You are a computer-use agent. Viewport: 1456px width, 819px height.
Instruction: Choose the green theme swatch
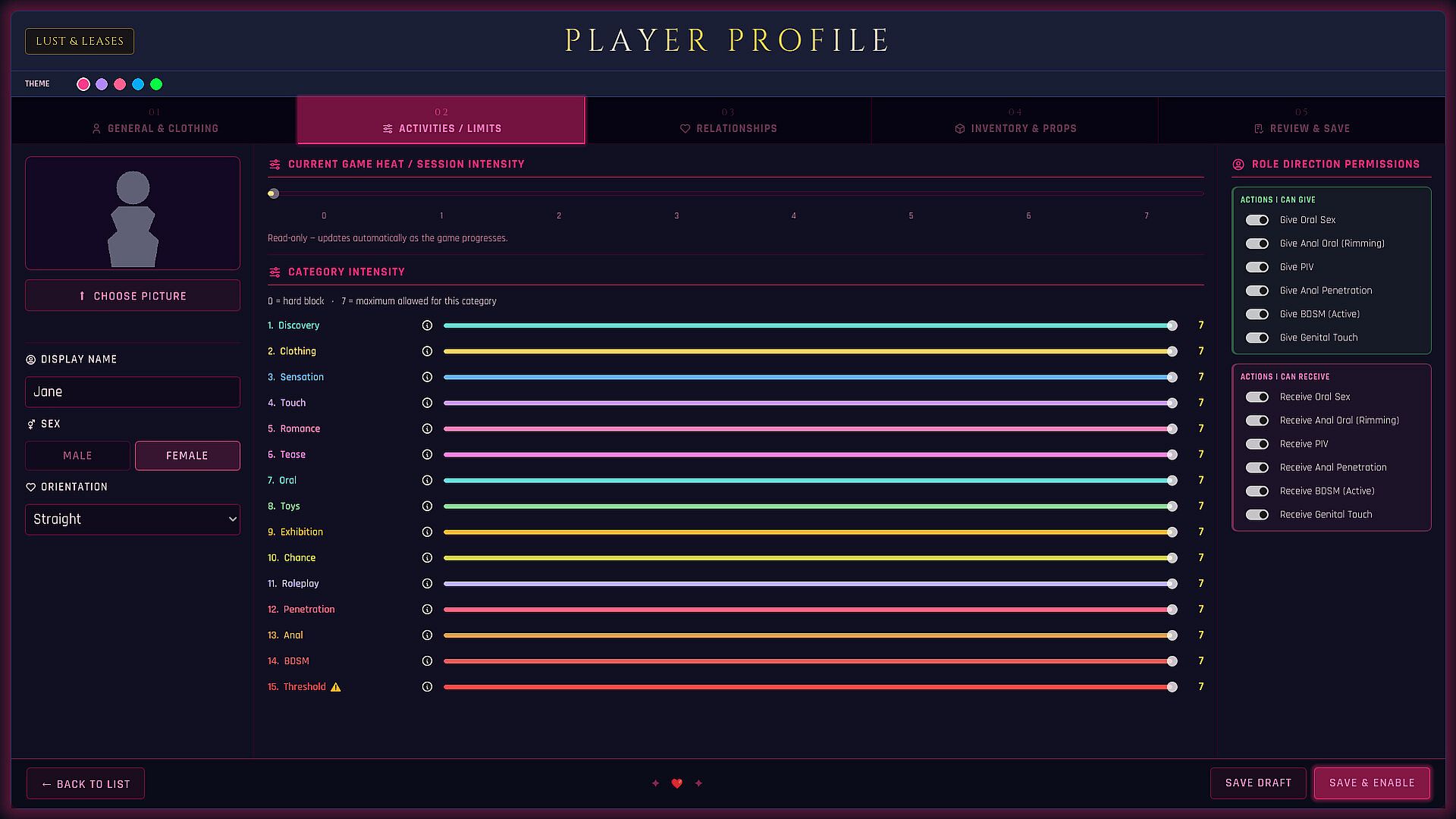[x=156, y=84]
